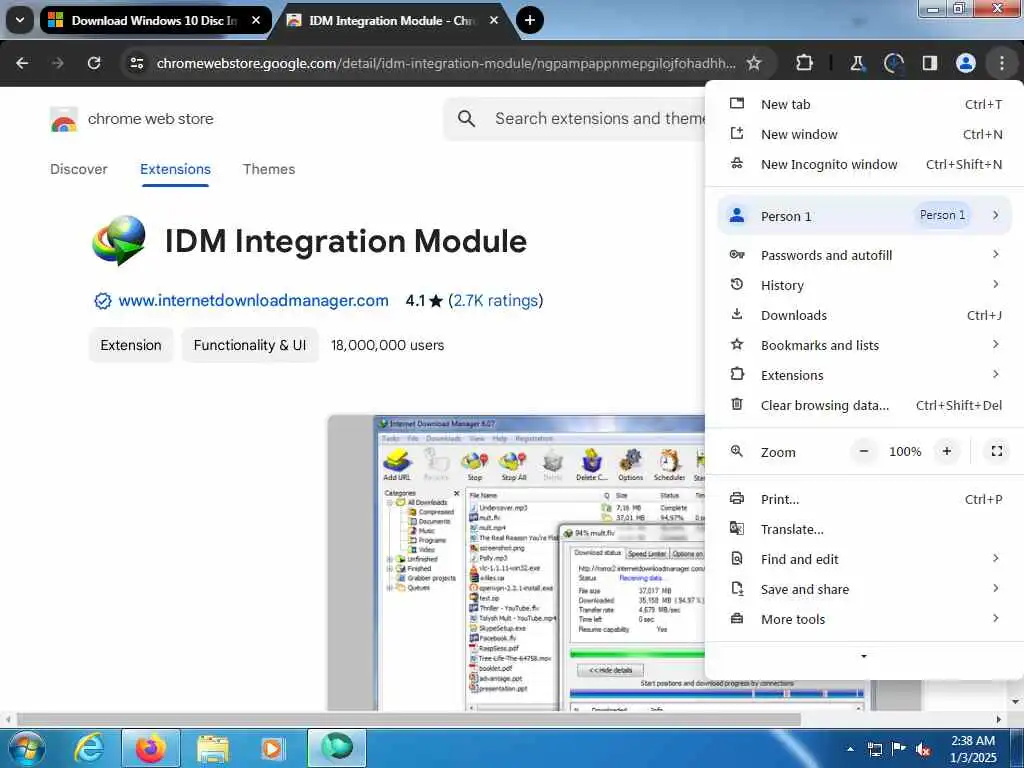Expand Person 1 profile submenu

coord(865,216)
